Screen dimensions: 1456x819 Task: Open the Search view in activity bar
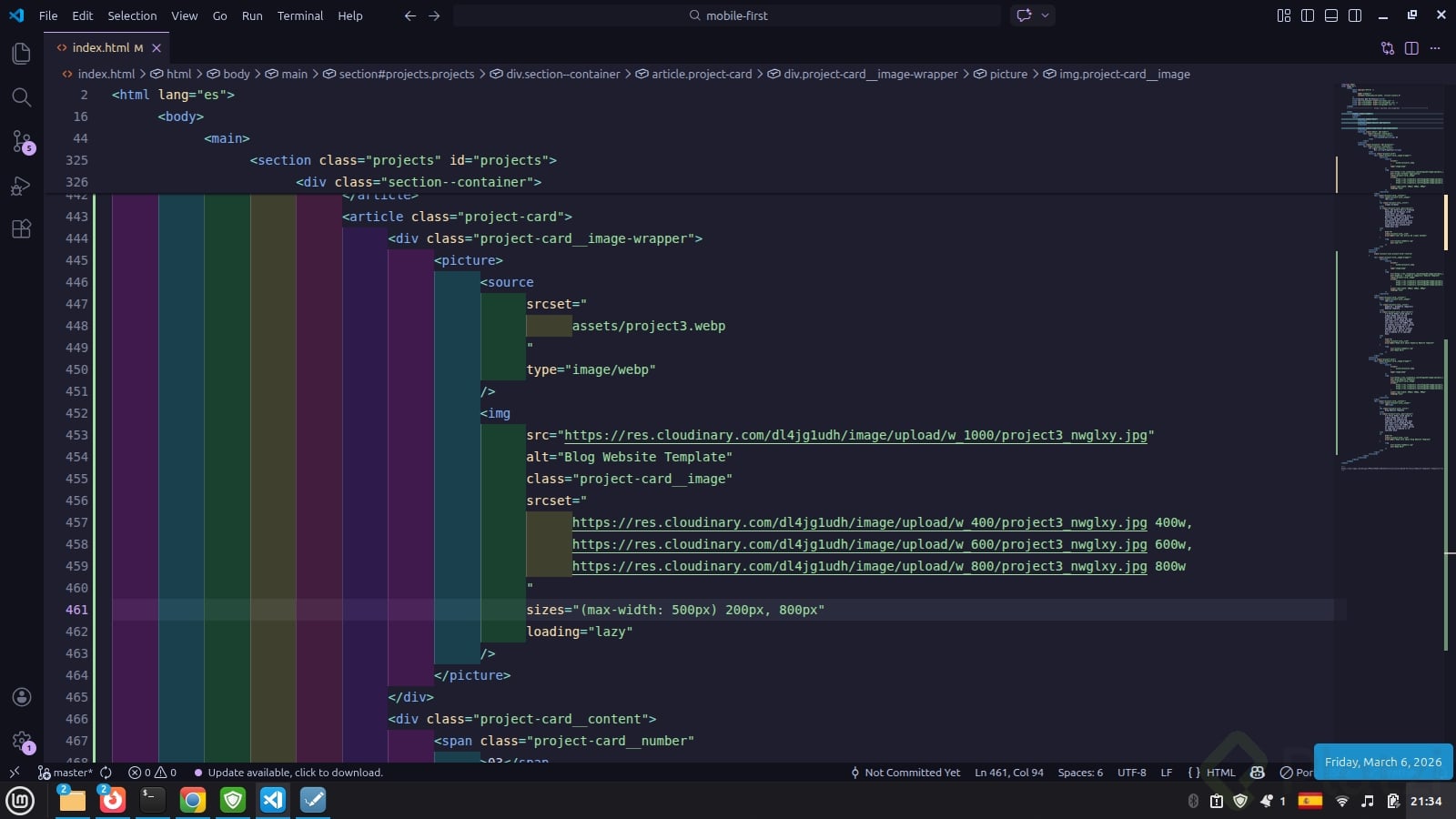point(21,97)
